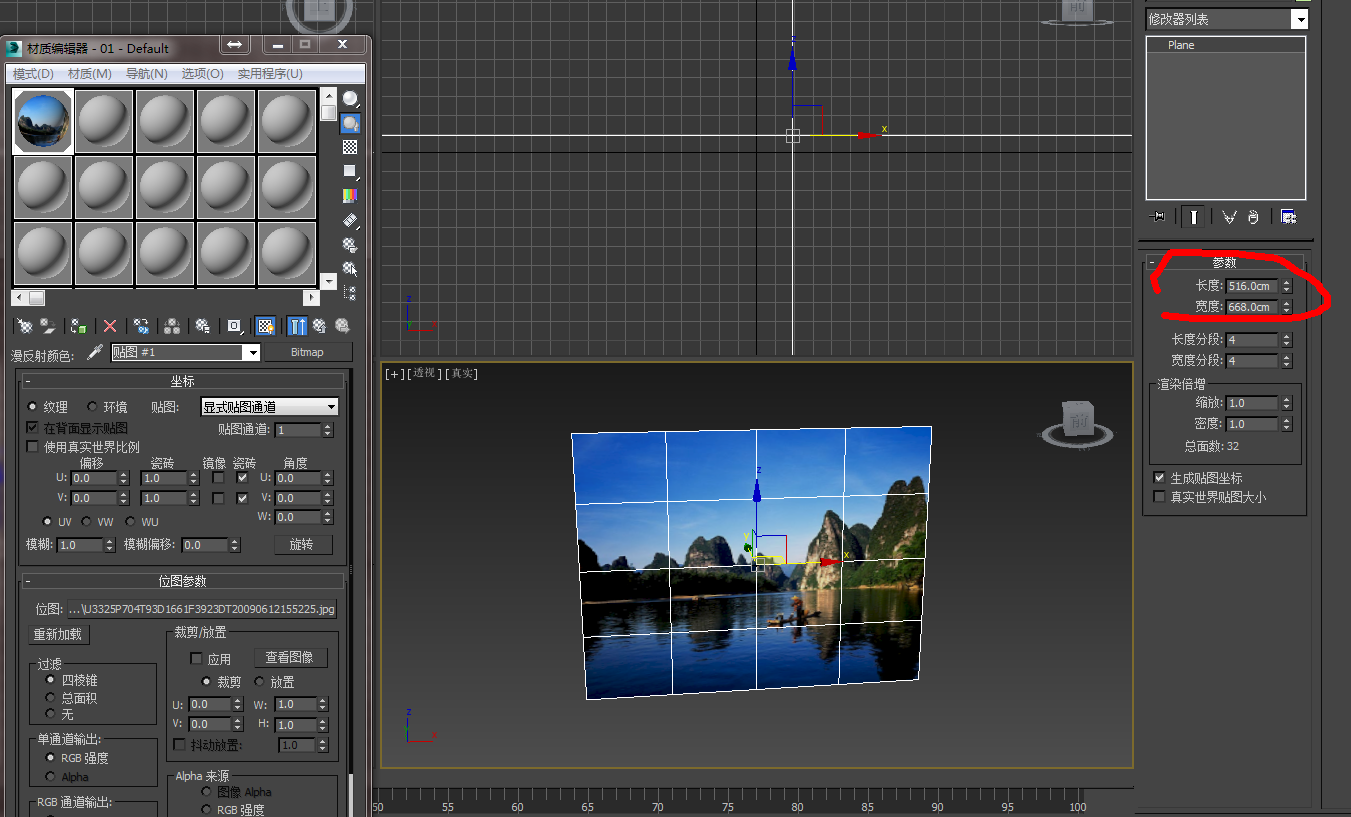
Task: Select the landscape material sample slot
Action: coord(43,121)
